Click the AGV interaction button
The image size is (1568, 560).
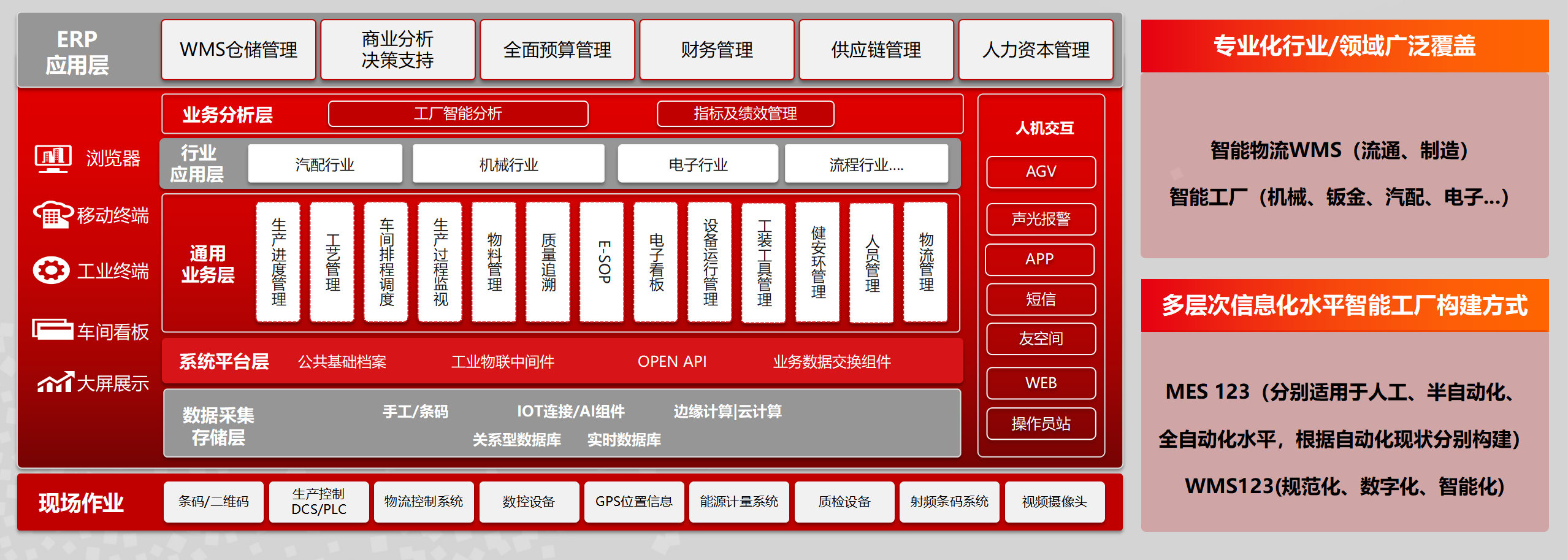1041,172
